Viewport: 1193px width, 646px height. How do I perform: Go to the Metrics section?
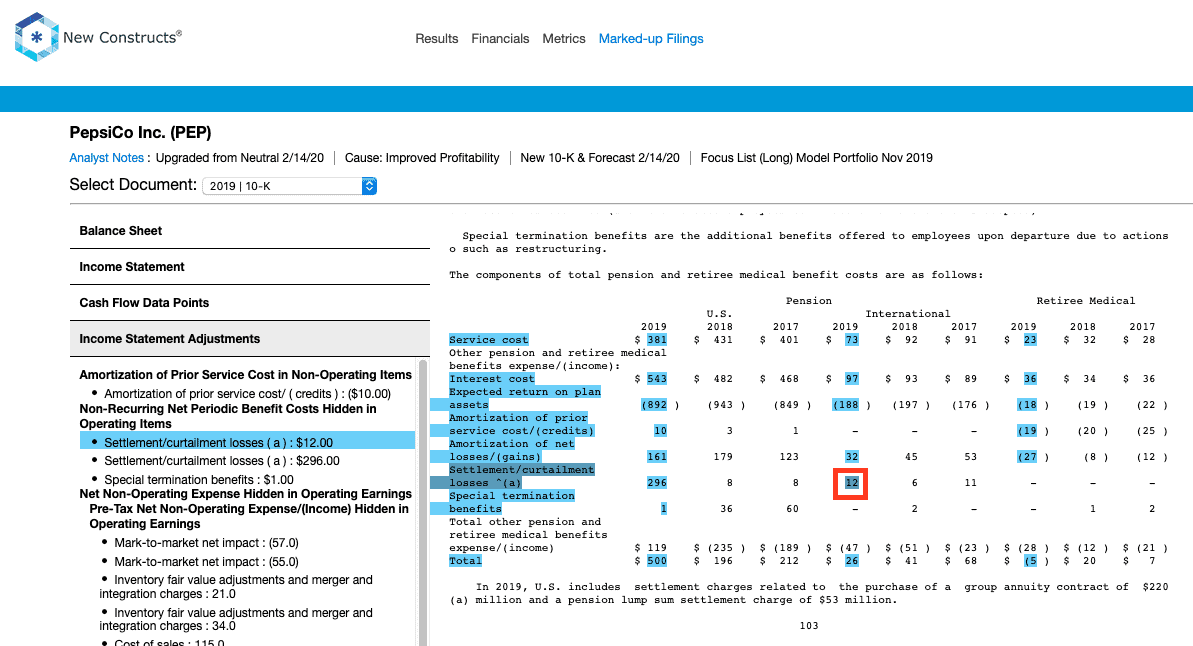564,39
